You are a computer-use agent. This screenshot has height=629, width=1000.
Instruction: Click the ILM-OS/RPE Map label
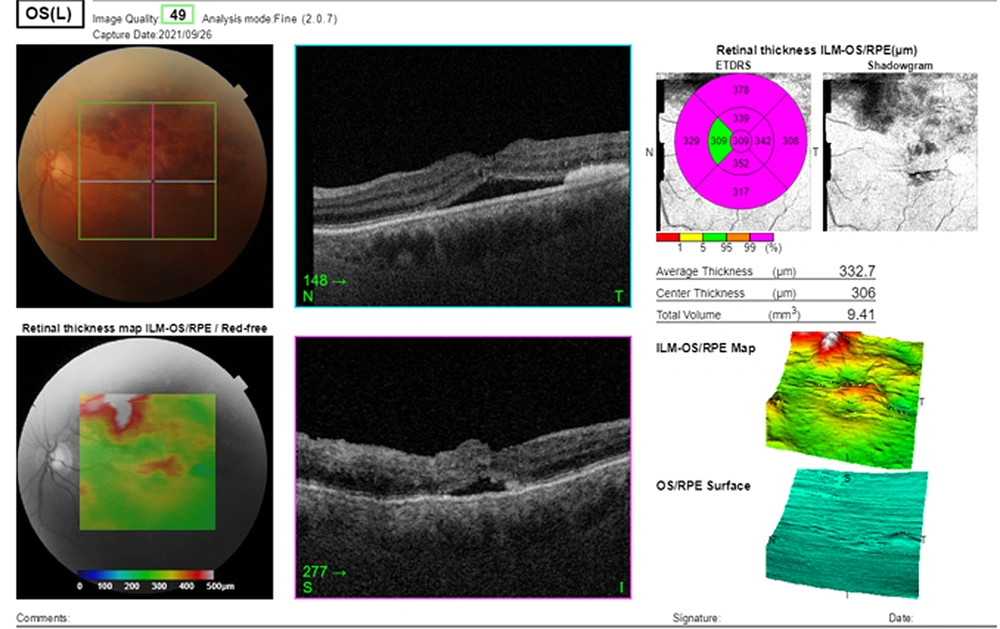pos(705,348)
